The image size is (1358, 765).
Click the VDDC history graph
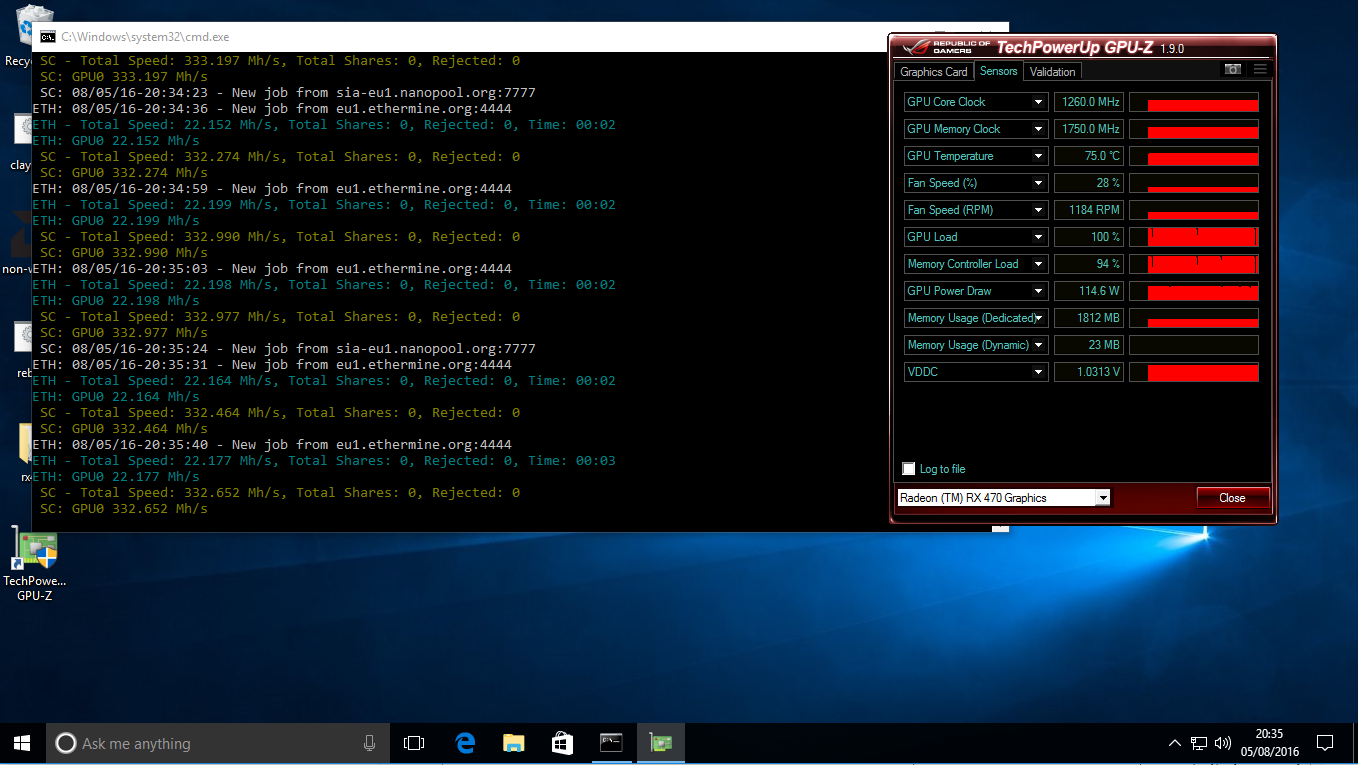pos(1194,372)
